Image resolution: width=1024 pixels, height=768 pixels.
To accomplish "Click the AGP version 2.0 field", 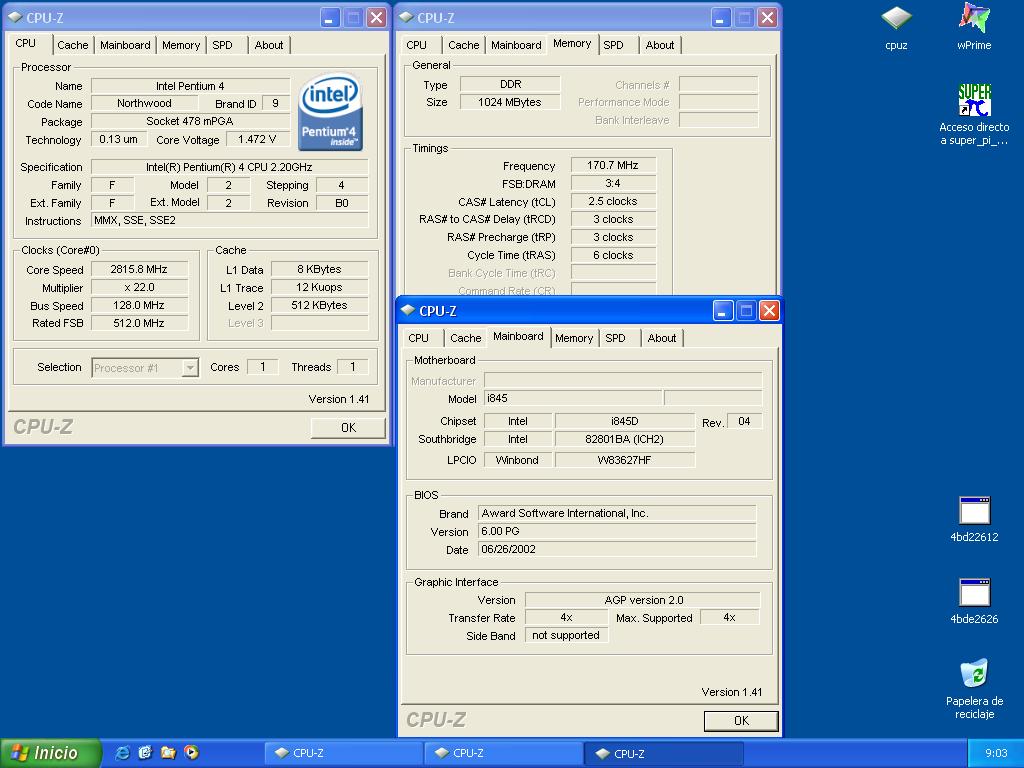I will [643, 600].
